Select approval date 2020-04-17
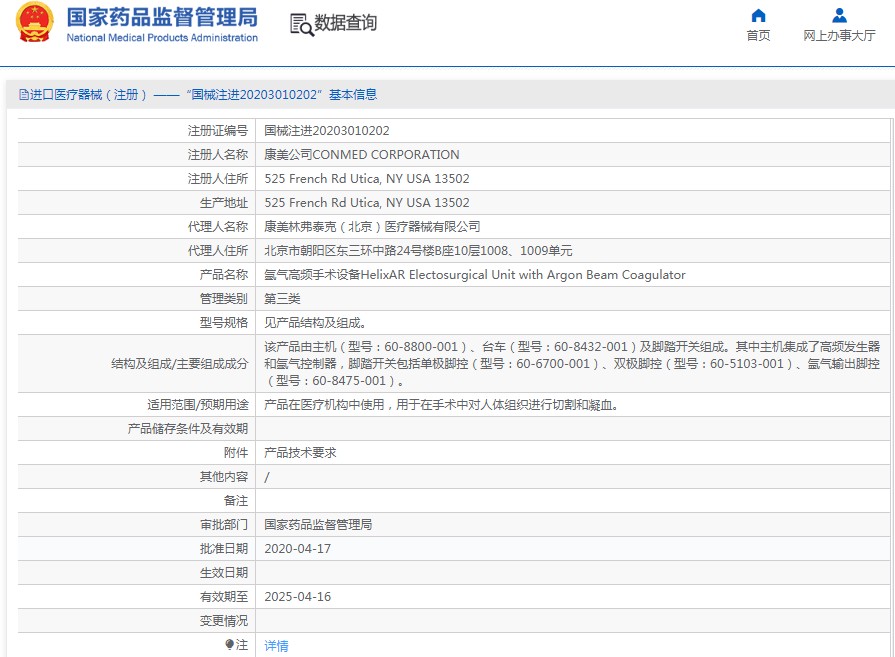 pyautogui.click(x=297, y=549)
